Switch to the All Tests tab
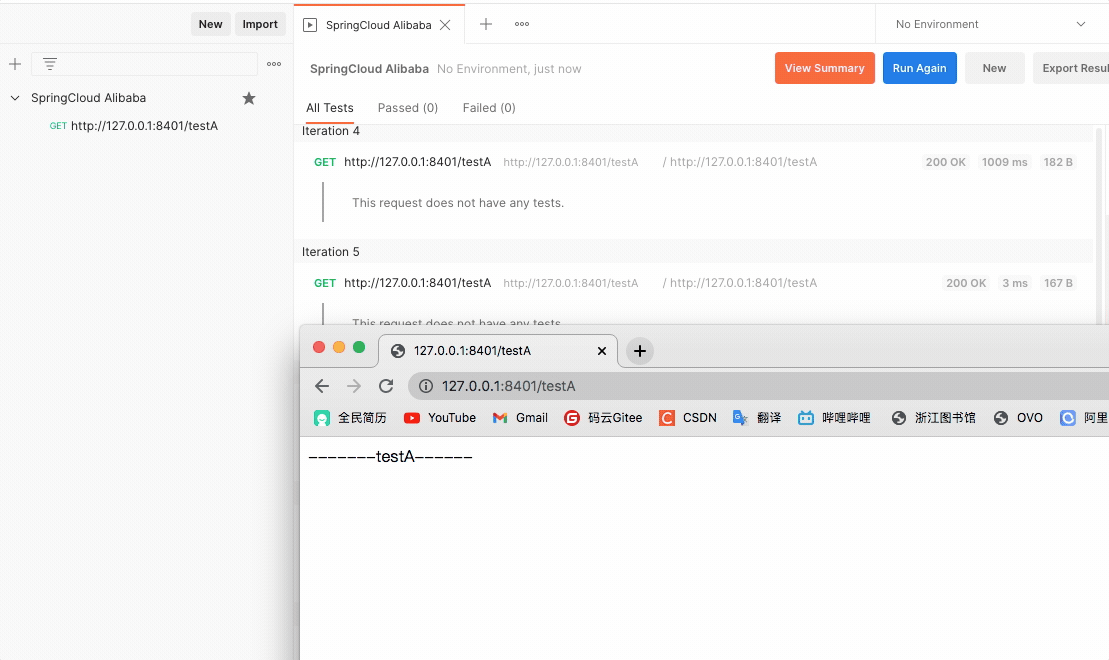This screenshot has height=660, width=1109. [330, 108]
